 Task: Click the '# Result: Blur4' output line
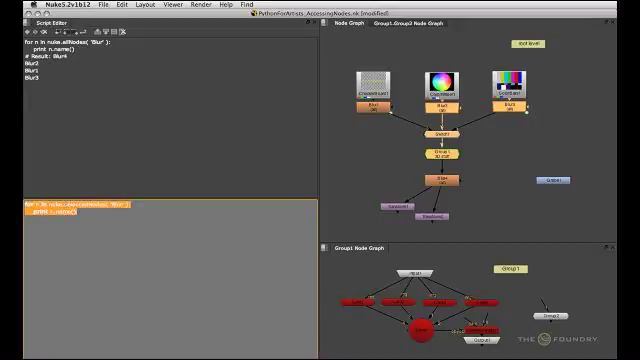[x=46, y=56]
